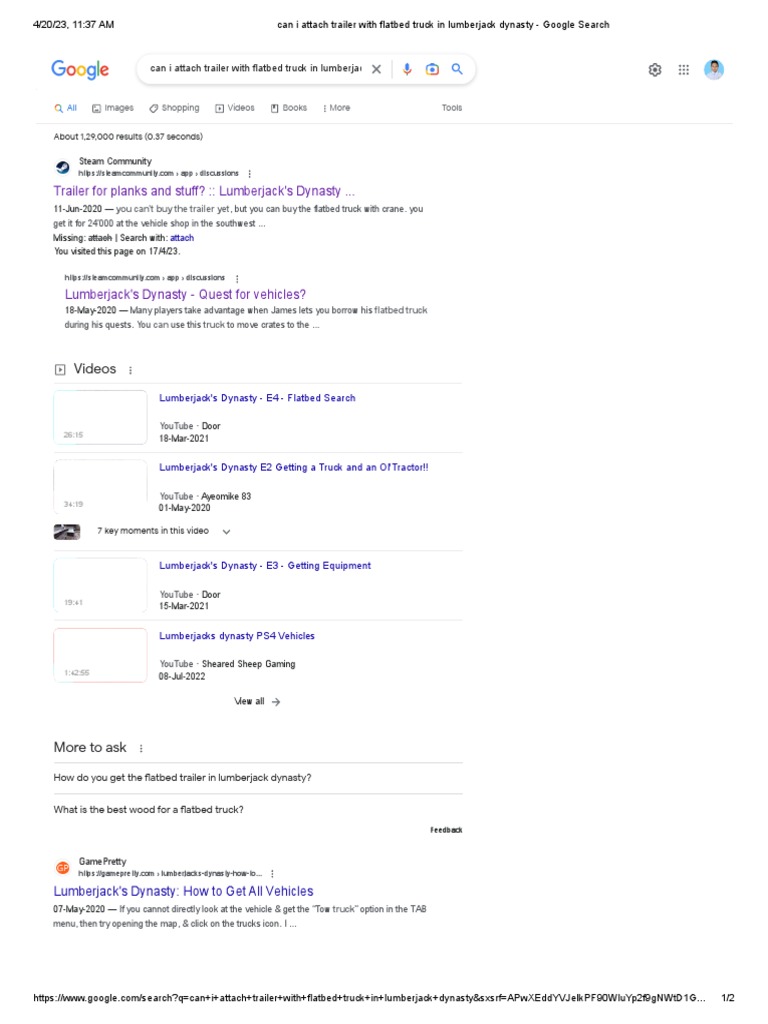
Task: Open the Google account profile avatar
Action: point(714,70)
